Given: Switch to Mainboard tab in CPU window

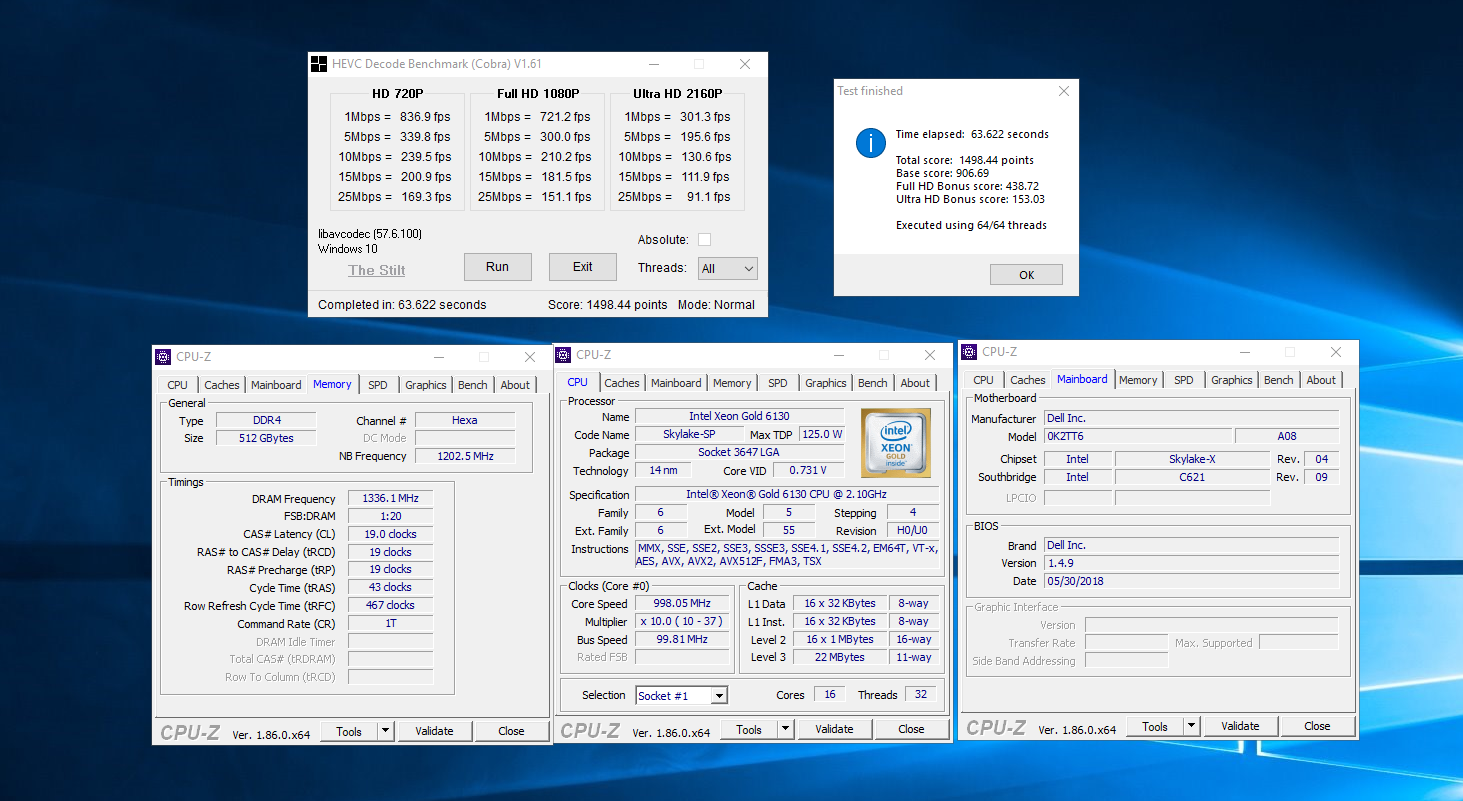Looking at the screenshot, I should click(x=676, y=383).
